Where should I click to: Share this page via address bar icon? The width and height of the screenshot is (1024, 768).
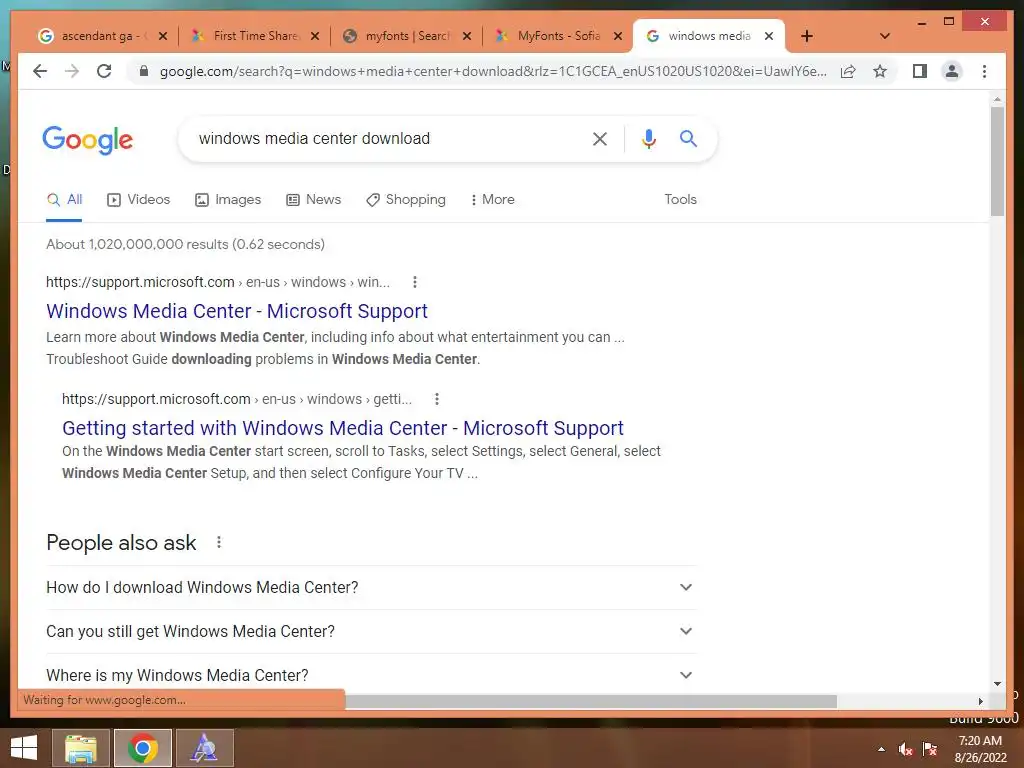(x=848, y=71)
